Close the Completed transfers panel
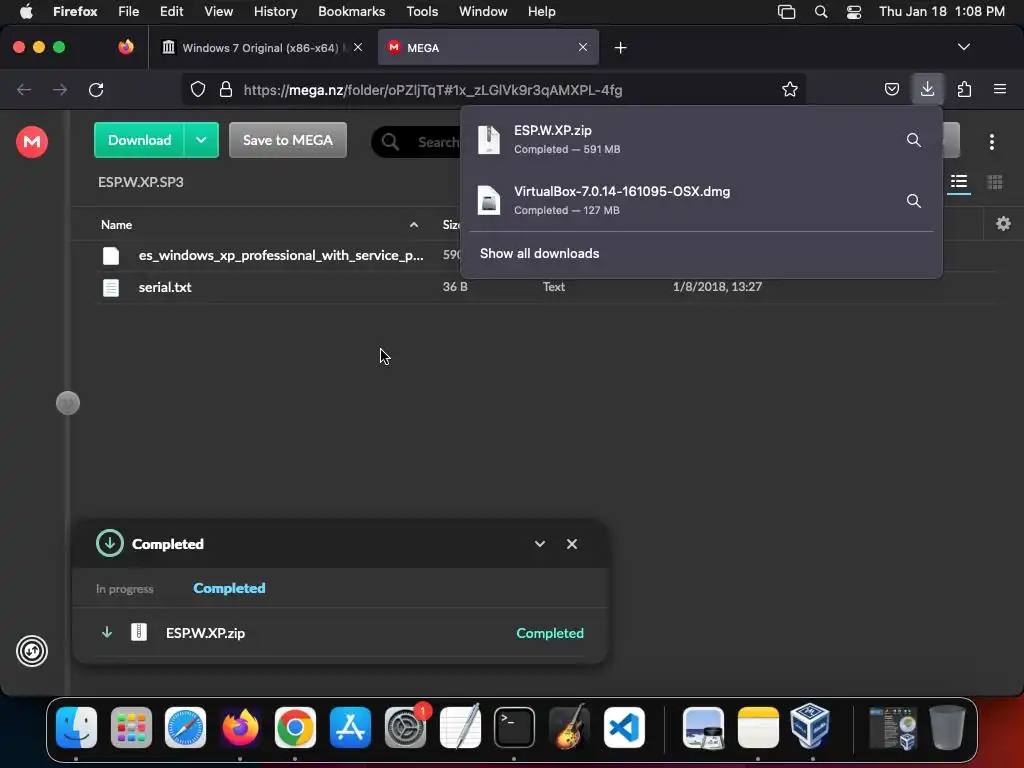Viewport: 1024px width, 768px height. coord(571,544)
